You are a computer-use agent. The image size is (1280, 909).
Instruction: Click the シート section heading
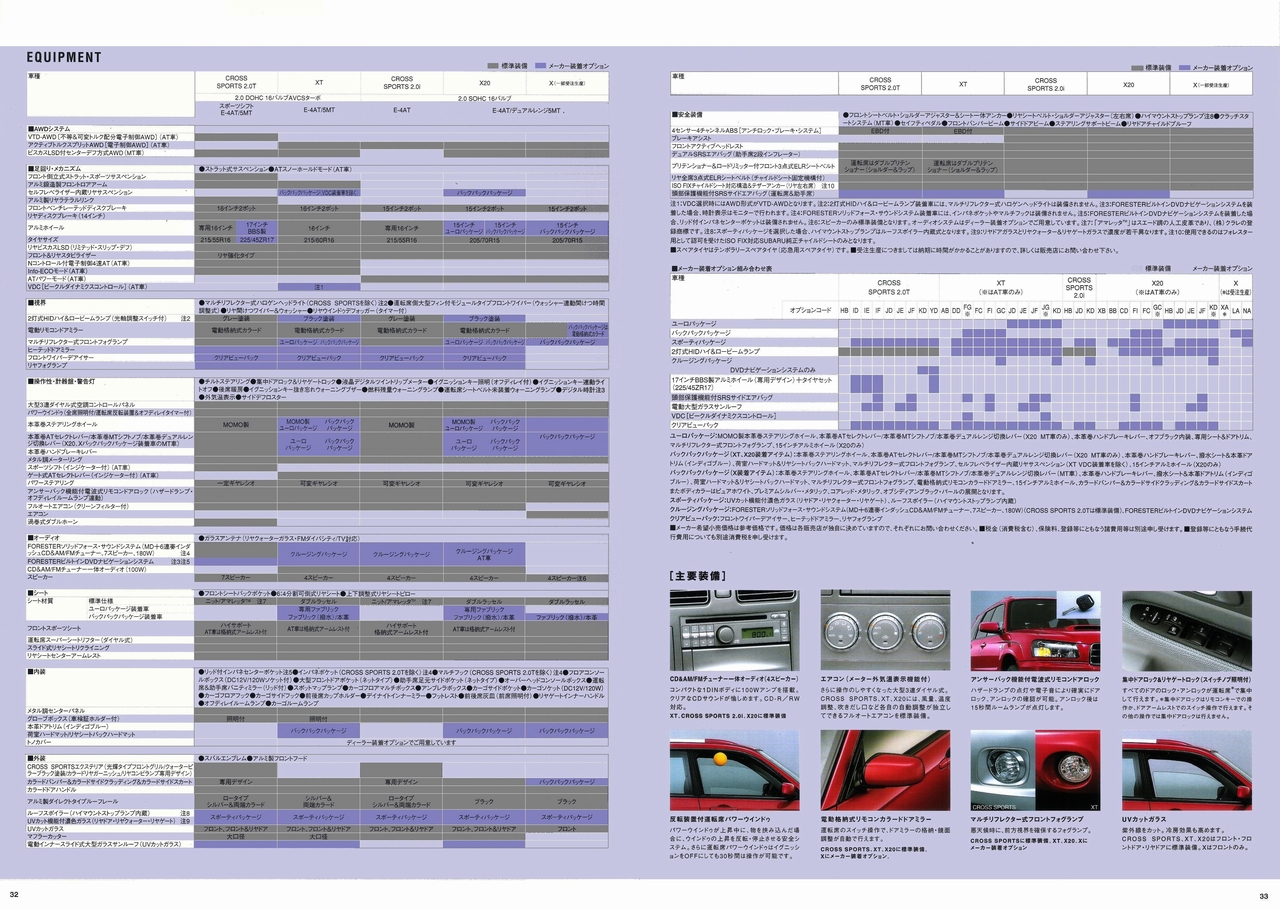[40, 592]
